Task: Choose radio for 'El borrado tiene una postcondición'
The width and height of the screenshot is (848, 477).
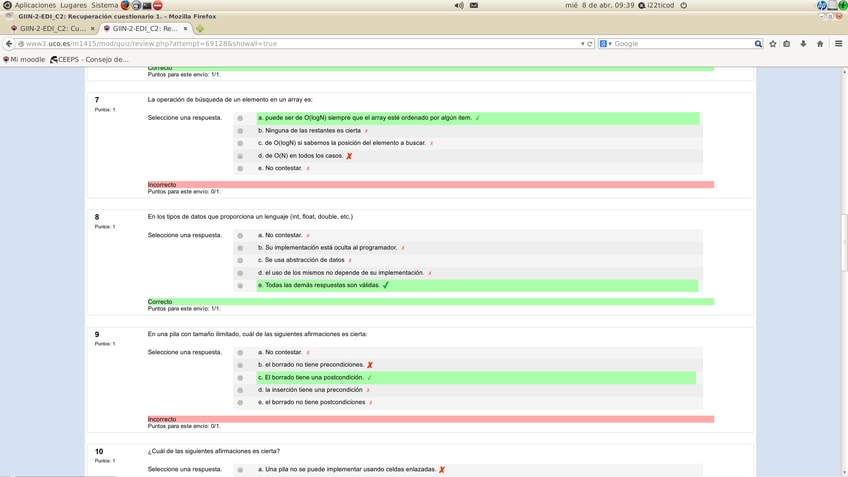Action: pos(240,378)
